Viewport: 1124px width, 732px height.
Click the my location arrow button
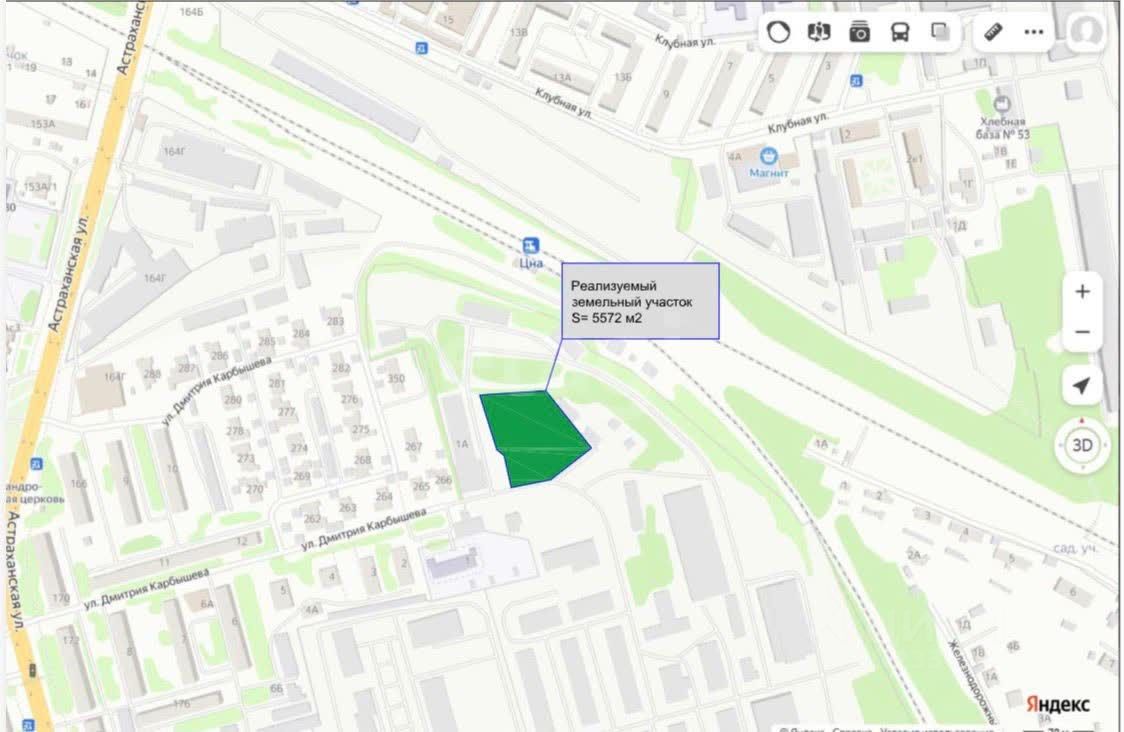point(1082,385)
